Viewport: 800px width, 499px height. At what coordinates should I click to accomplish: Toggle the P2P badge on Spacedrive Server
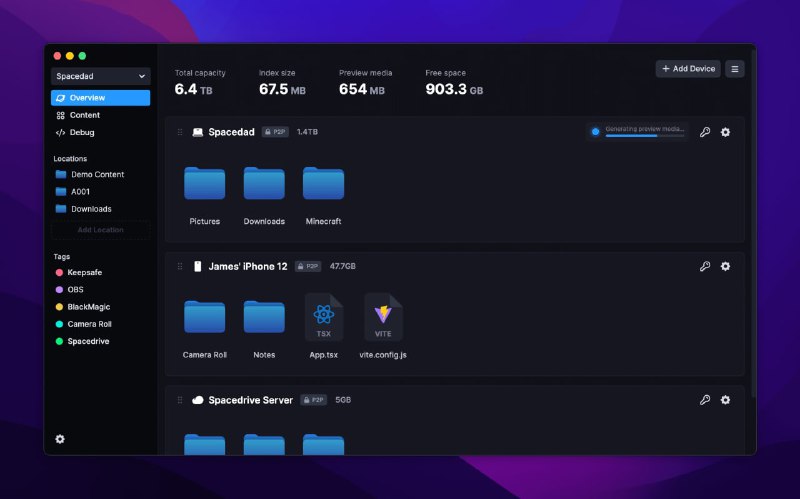313,400
